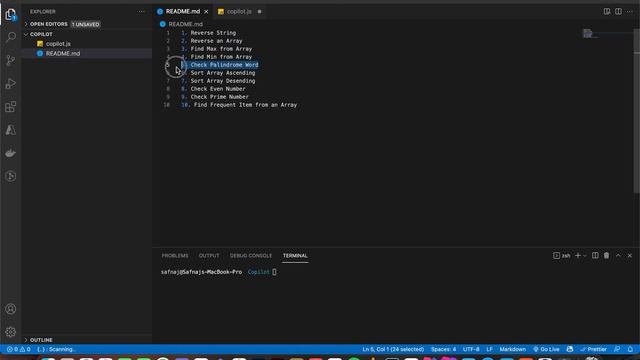Switch to the Debug Console tab

[x=251, y=256]
